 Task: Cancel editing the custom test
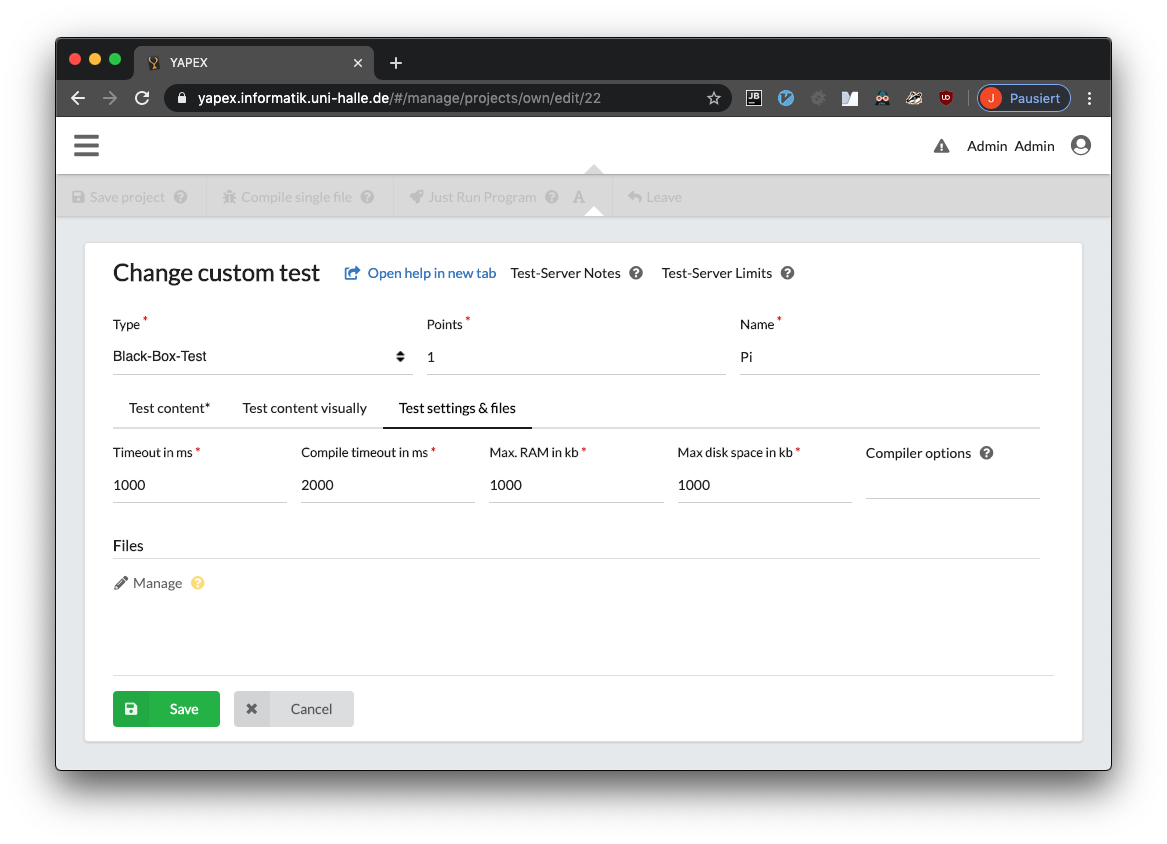294,709
